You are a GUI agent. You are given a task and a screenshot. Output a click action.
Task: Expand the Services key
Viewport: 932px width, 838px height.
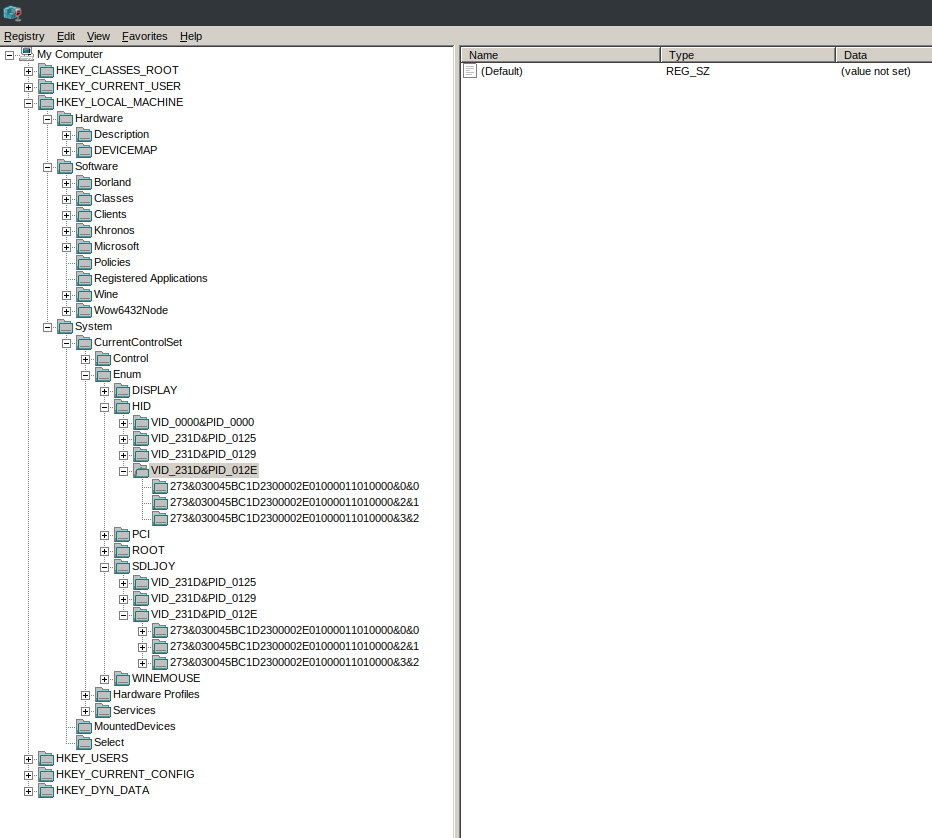(x=86, y=710)
